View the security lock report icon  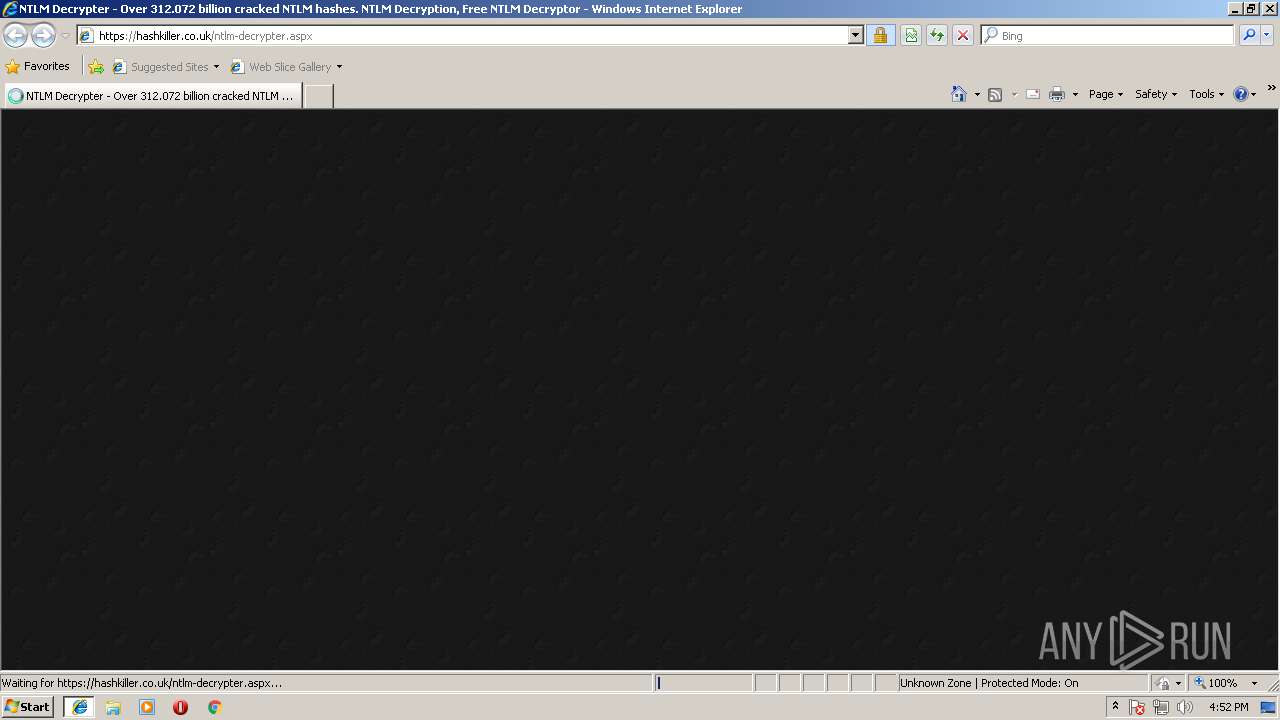[880, 36]
